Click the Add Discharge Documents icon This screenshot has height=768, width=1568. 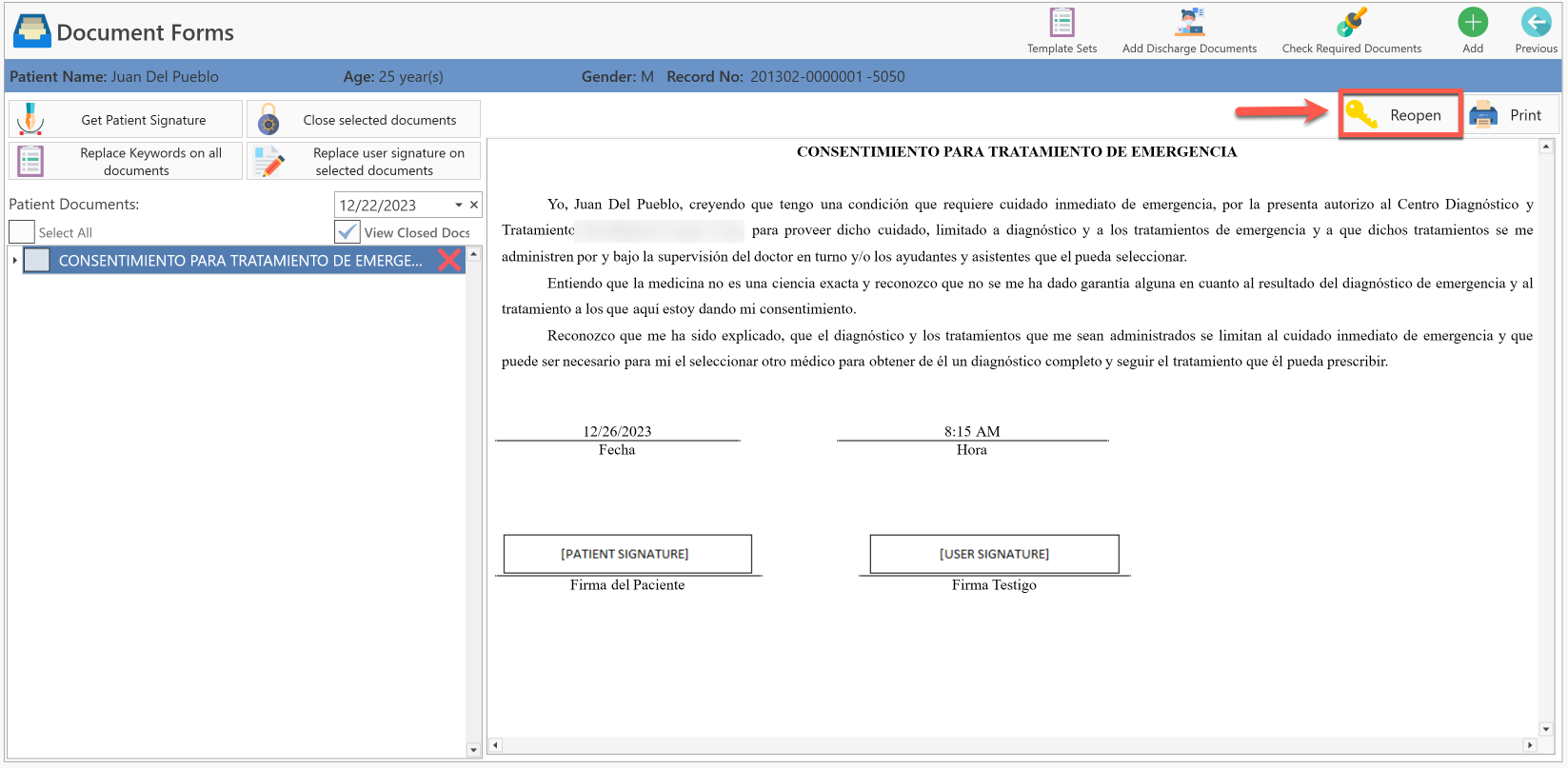tap(1189, 22)
